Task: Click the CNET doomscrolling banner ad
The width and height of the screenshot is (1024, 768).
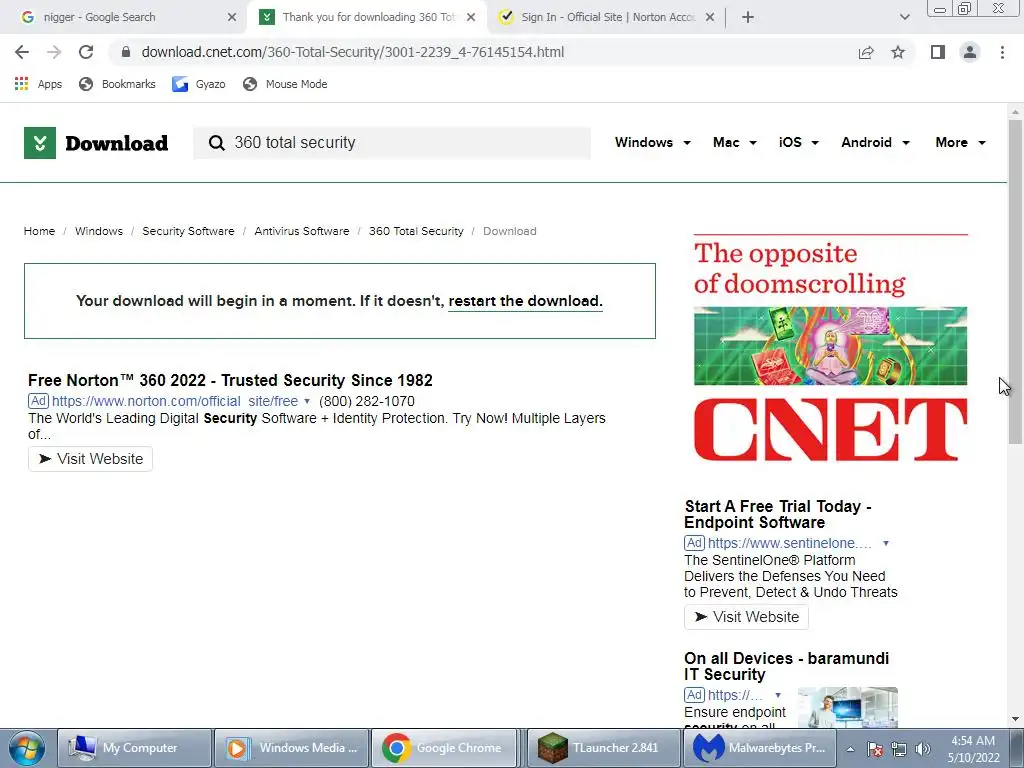Action: (830, 348)
